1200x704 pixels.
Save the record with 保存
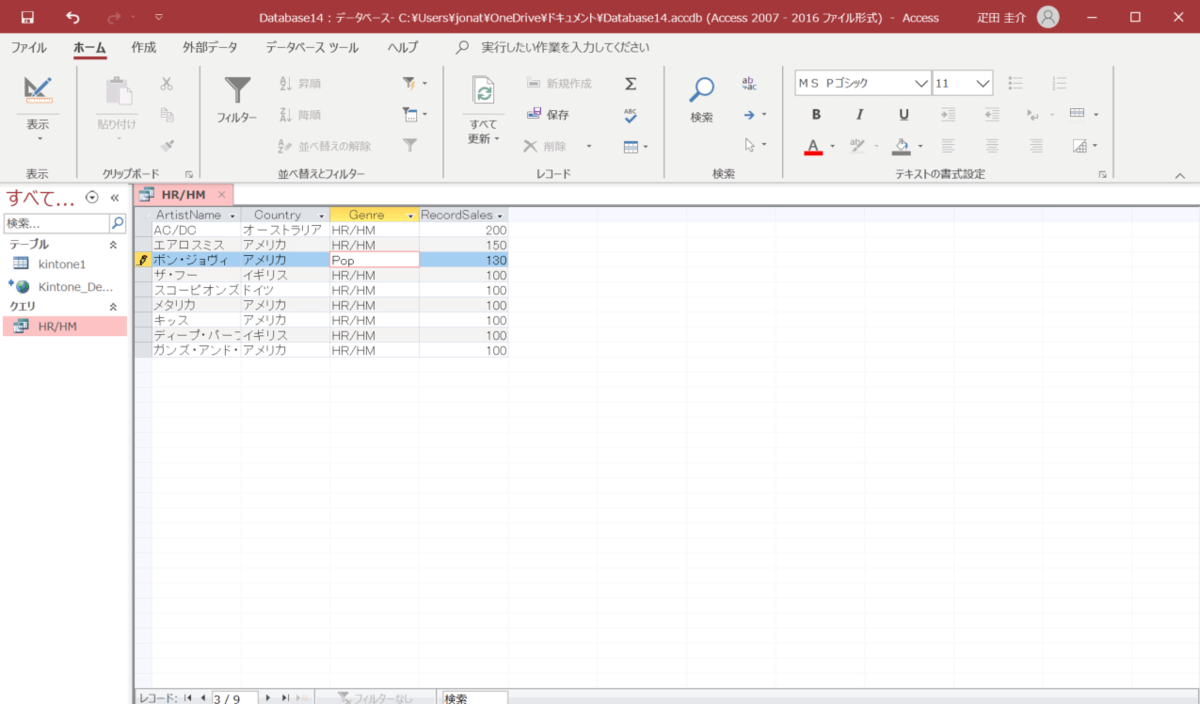[547, 115]
